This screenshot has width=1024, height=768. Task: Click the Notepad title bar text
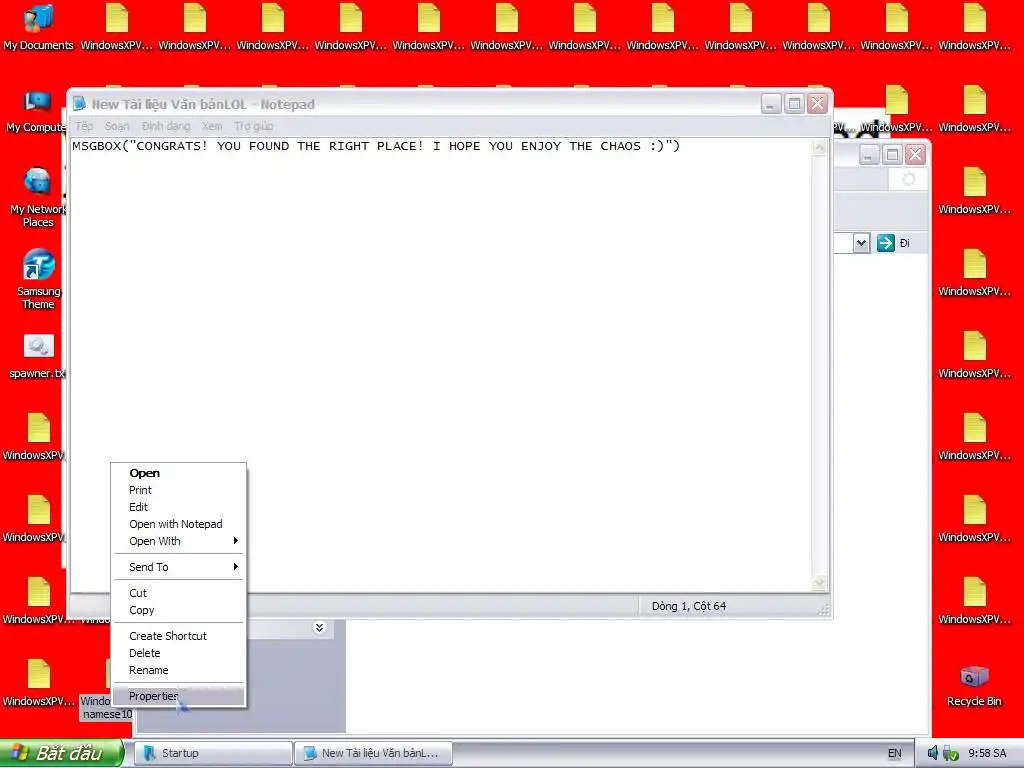203,104
